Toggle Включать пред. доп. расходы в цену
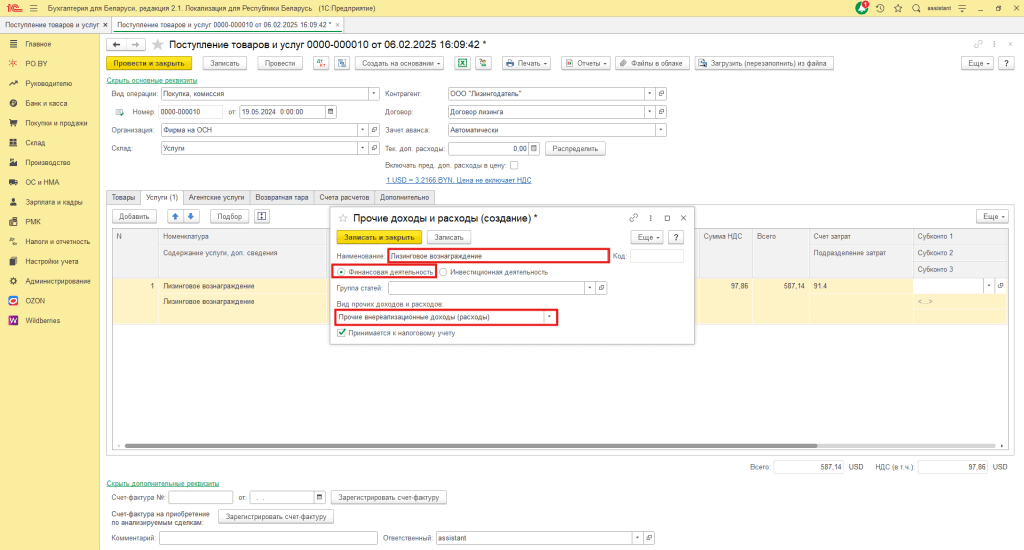Image resolution: width=1024 pixels, height=550 pixels. [x=514, y=165]
